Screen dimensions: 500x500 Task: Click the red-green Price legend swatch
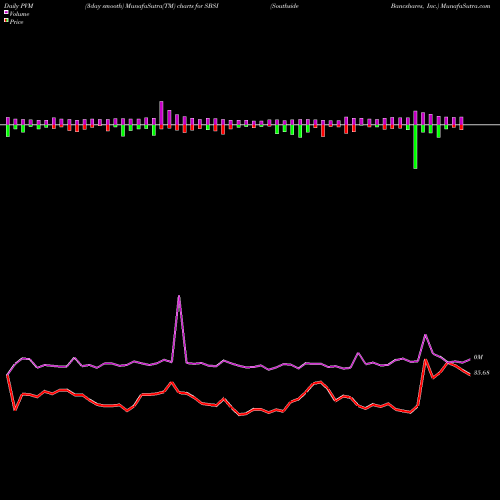pyautogui.click(x=6, y=21)
